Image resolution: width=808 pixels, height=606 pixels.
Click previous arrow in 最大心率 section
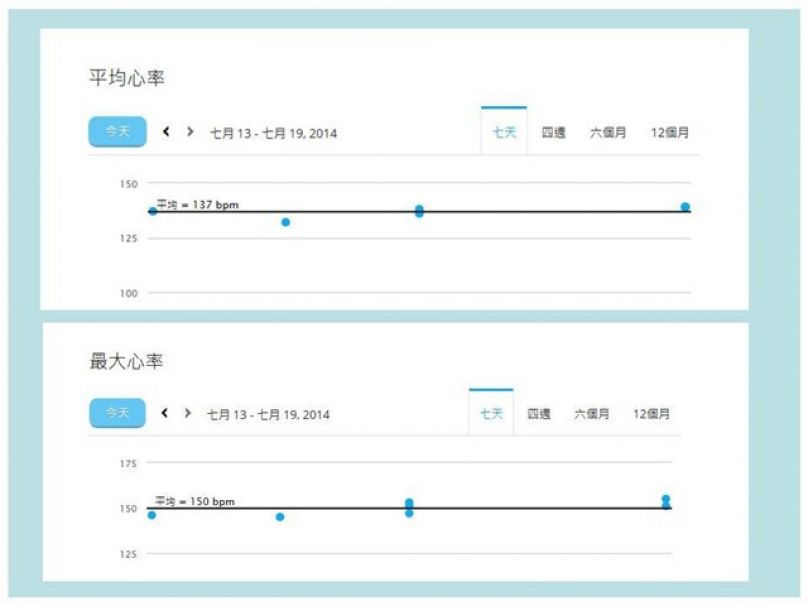point(165,413)
